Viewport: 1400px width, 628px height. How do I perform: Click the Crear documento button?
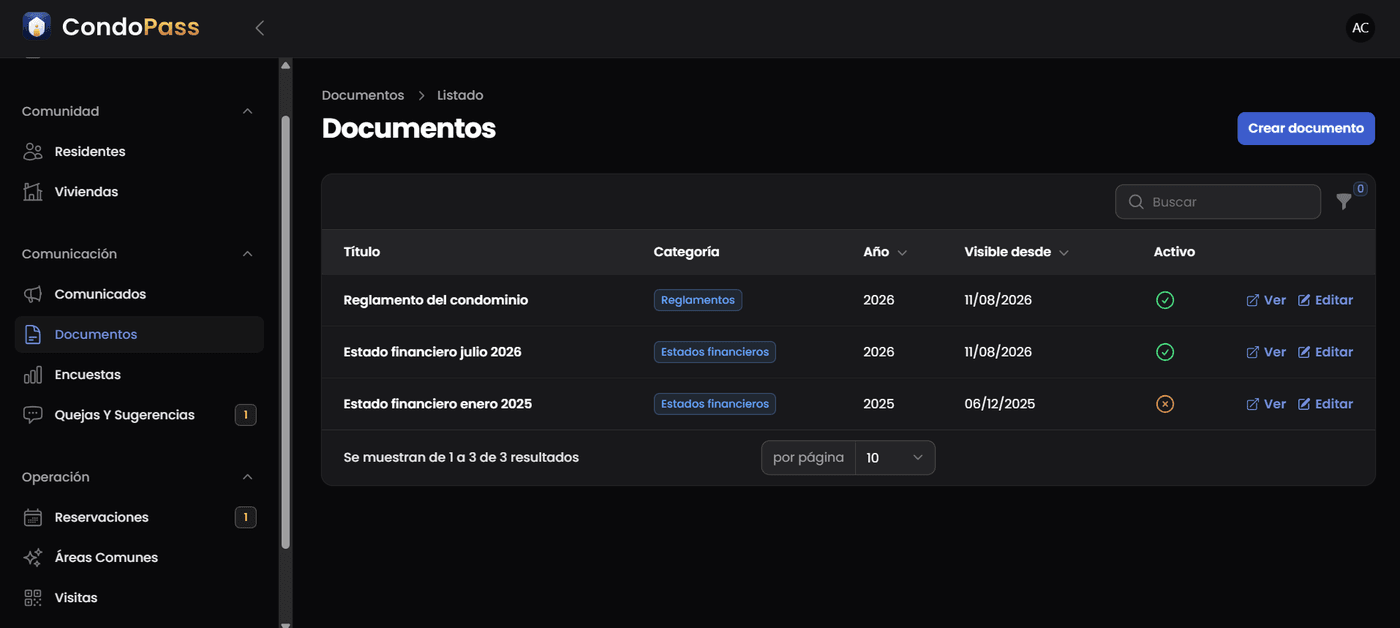pos(1306,128)
